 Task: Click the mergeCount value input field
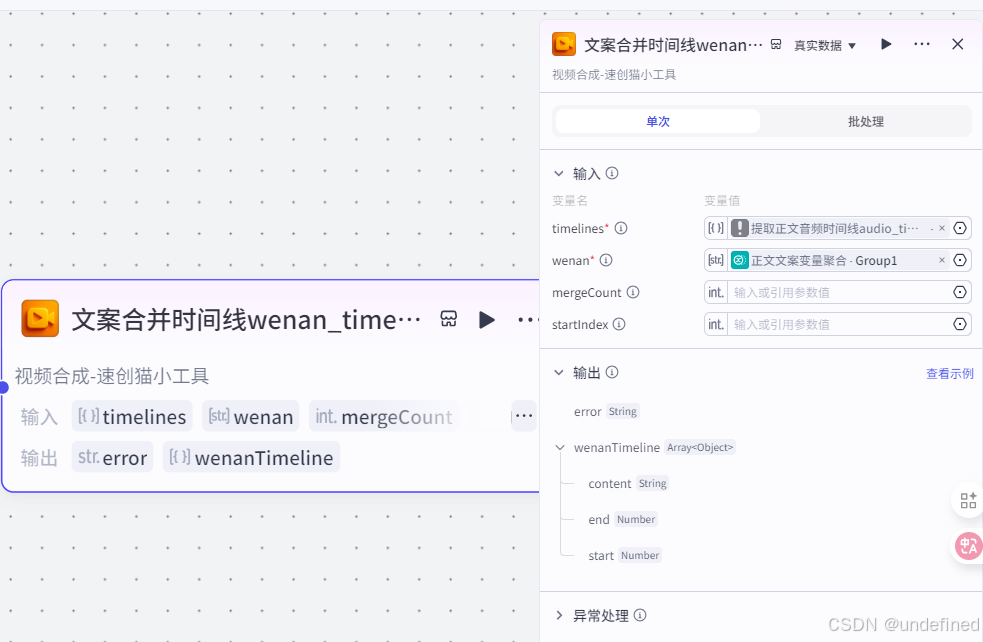(x=838, y=292)
